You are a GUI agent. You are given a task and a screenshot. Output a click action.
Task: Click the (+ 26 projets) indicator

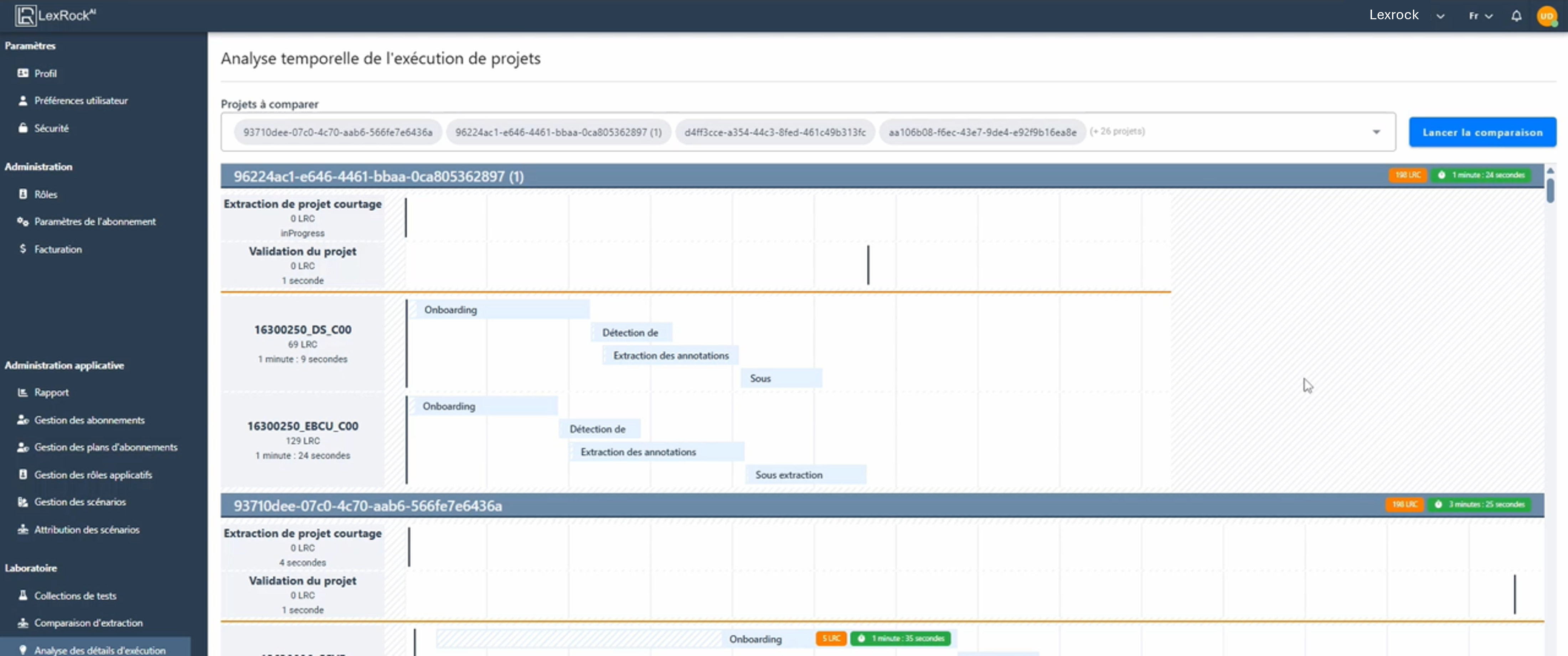[1117, 131]
